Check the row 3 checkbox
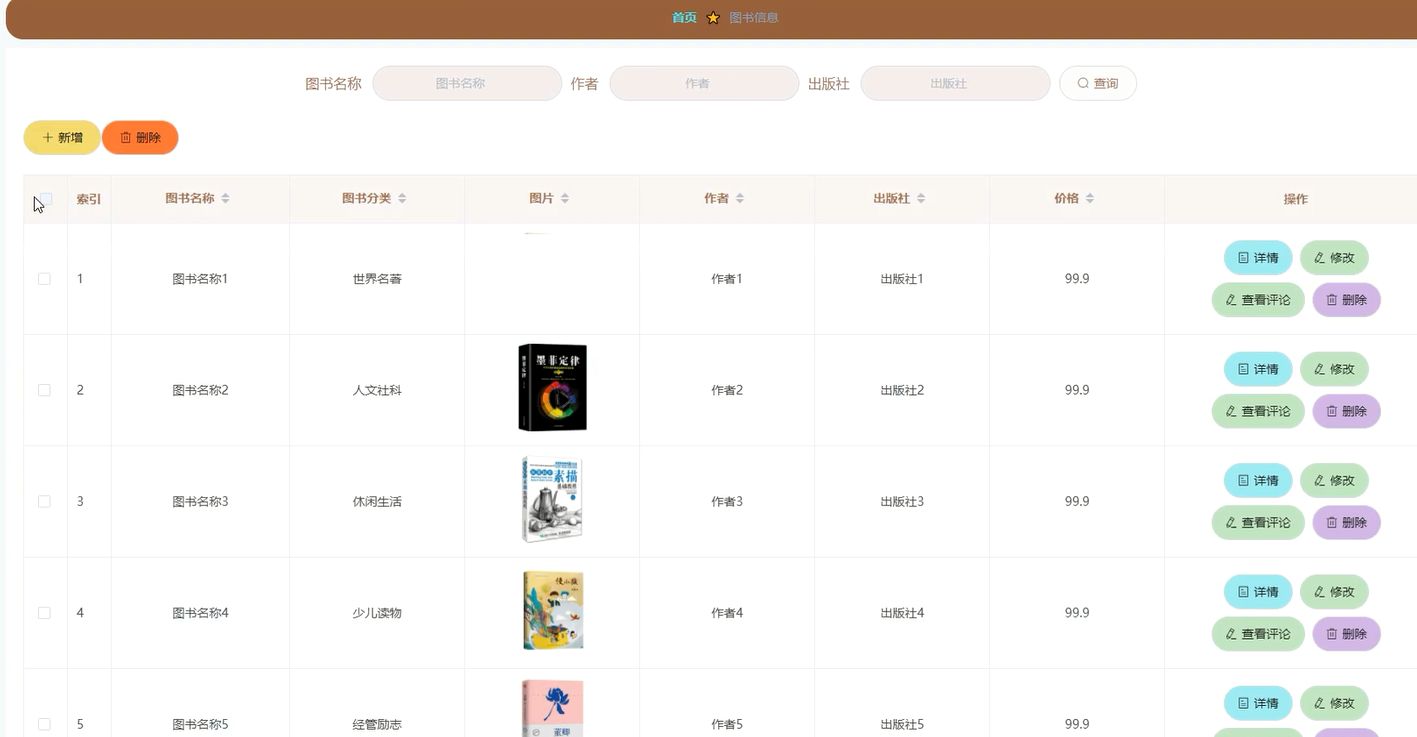1417x737 pixels. point(44,502)
